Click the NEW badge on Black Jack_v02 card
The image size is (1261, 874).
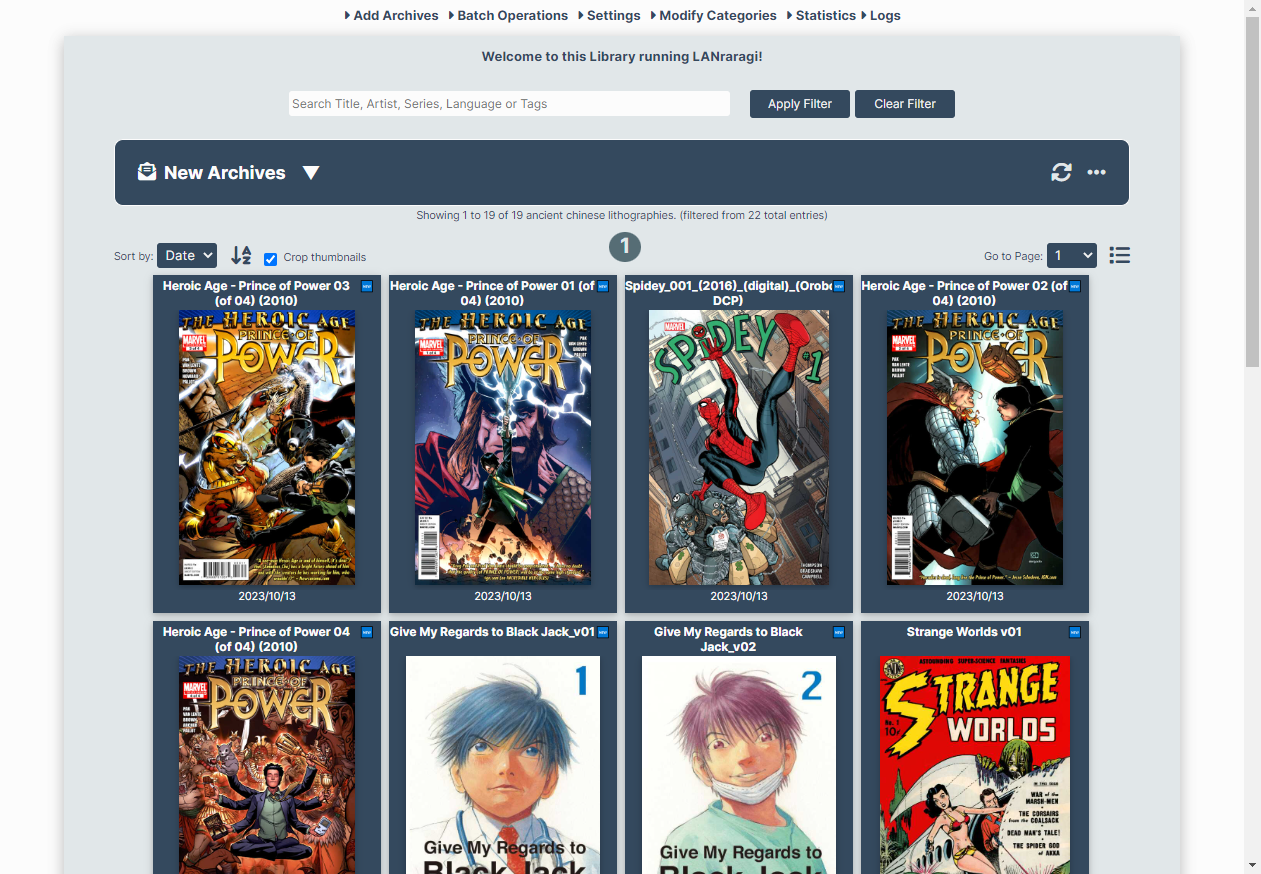point(838,632)
